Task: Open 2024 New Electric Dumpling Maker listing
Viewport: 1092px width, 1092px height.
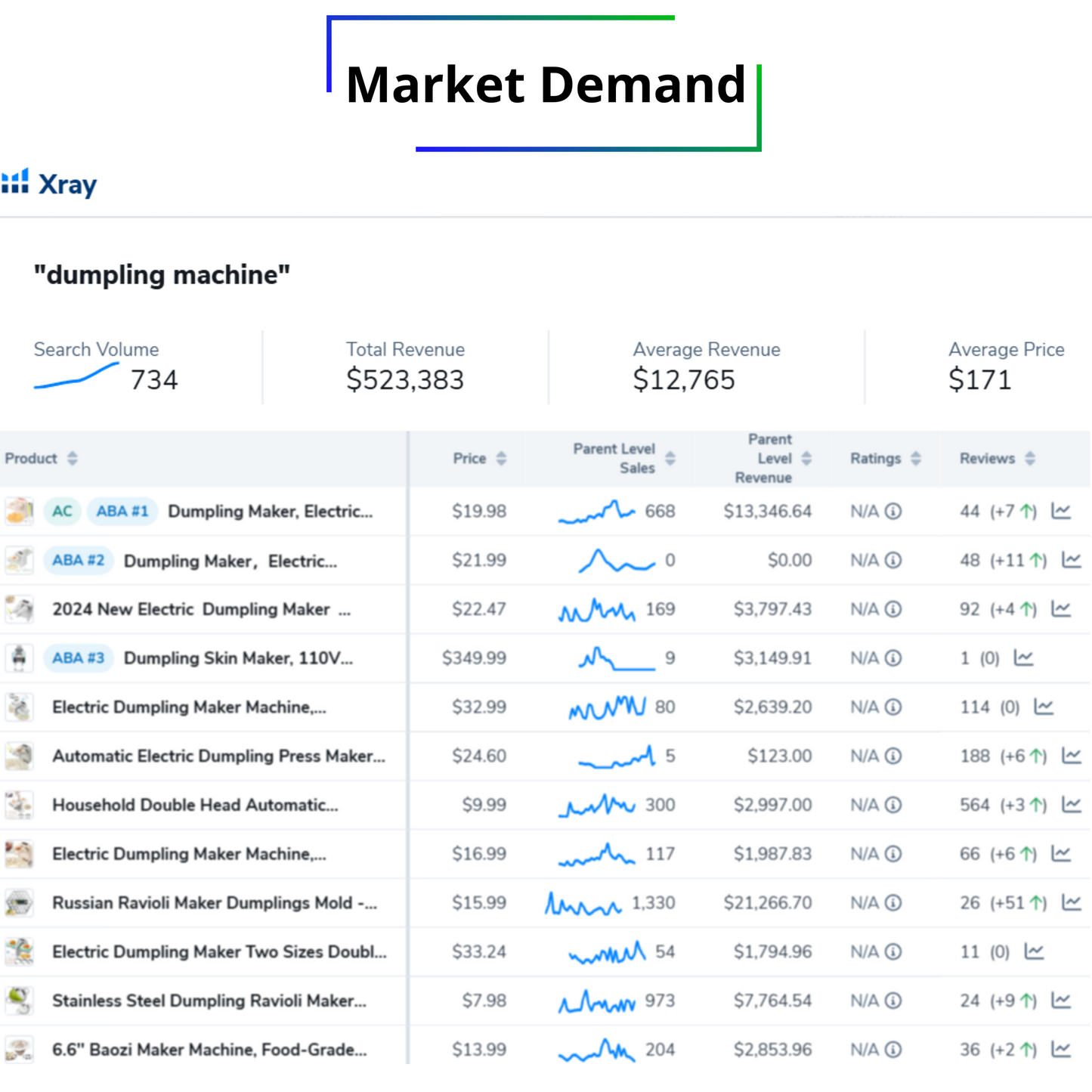Action: pos(202,609)
